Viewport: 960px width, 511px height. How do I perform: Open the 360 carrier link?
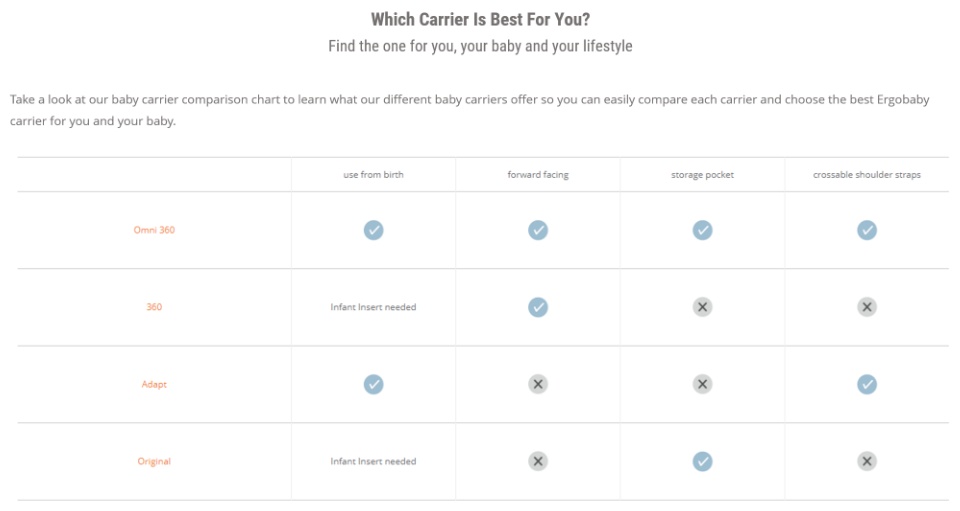(154, 307)
